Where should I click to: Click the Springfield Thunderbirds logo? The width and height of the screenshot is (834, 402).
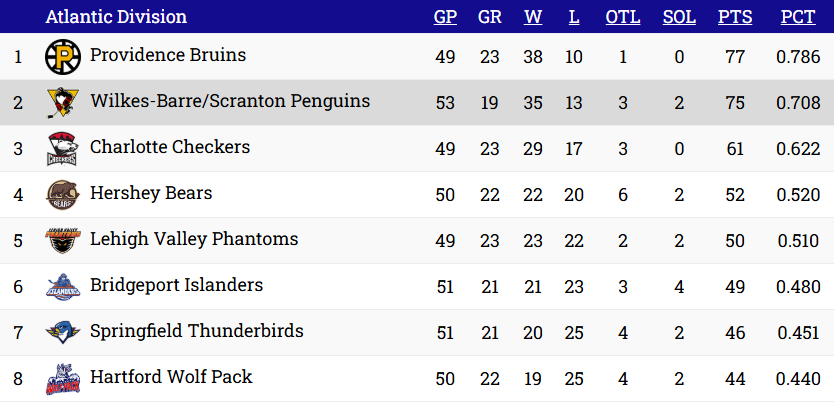62,333
